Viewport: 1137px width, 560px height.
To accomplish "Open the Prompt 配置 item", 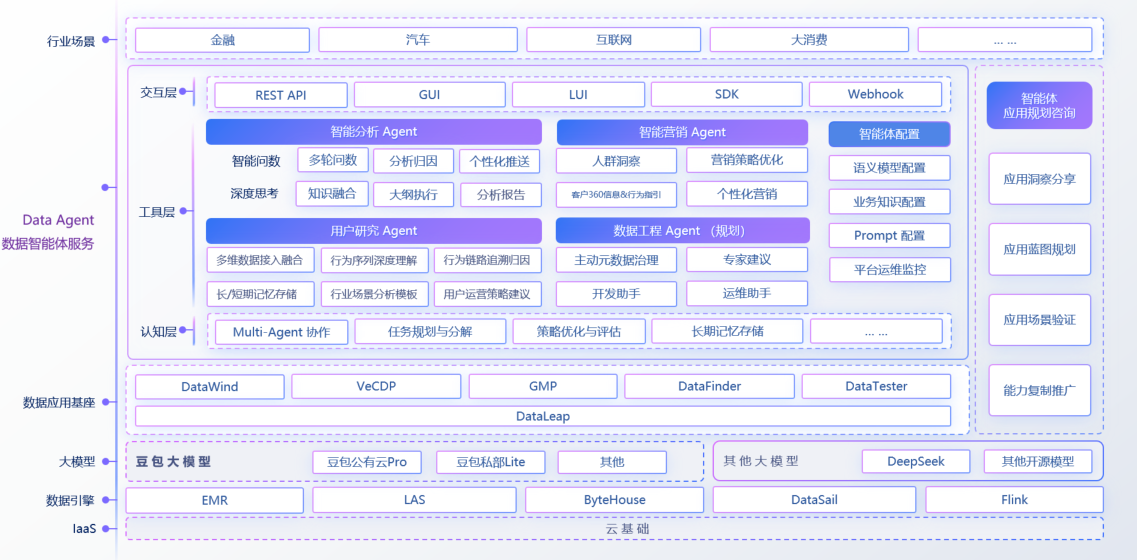I will click(889, 236).
